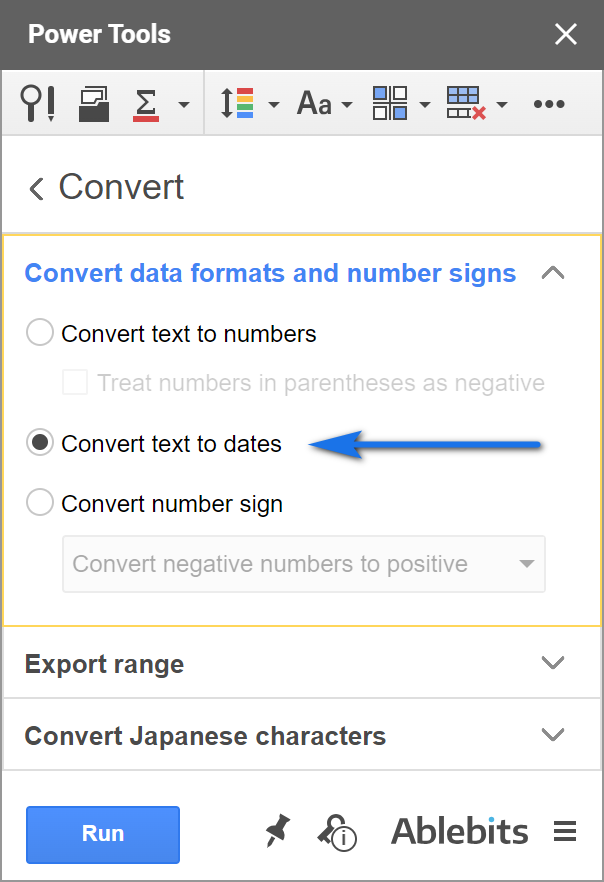Open the help info icon
This screenshot has height=882, width=604.
[x=336, y=832]
